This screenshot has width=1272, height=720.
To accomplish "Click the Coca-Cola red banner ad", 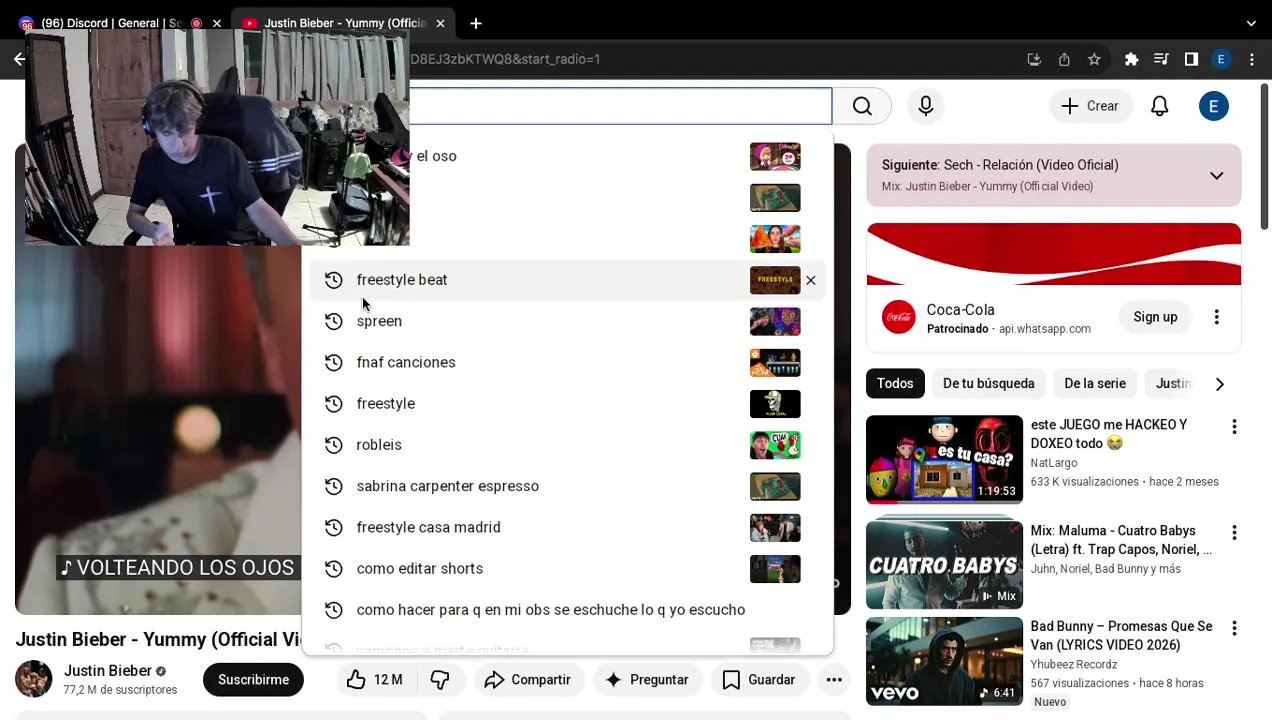I will 1054,254.
